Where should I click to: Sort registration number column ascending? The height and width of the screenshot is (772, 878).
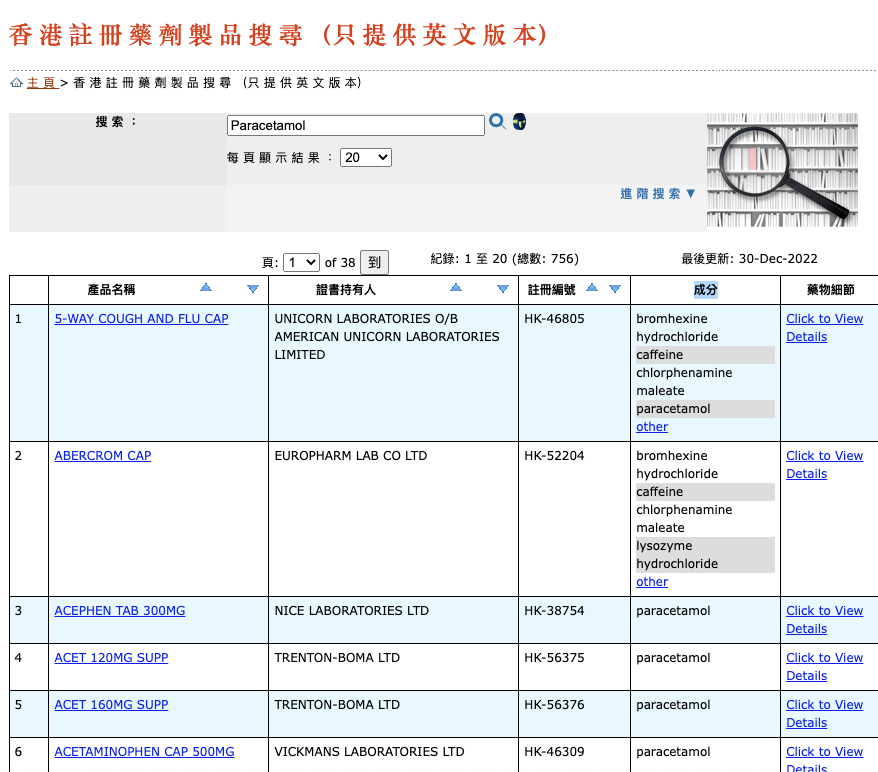point(591,288)
